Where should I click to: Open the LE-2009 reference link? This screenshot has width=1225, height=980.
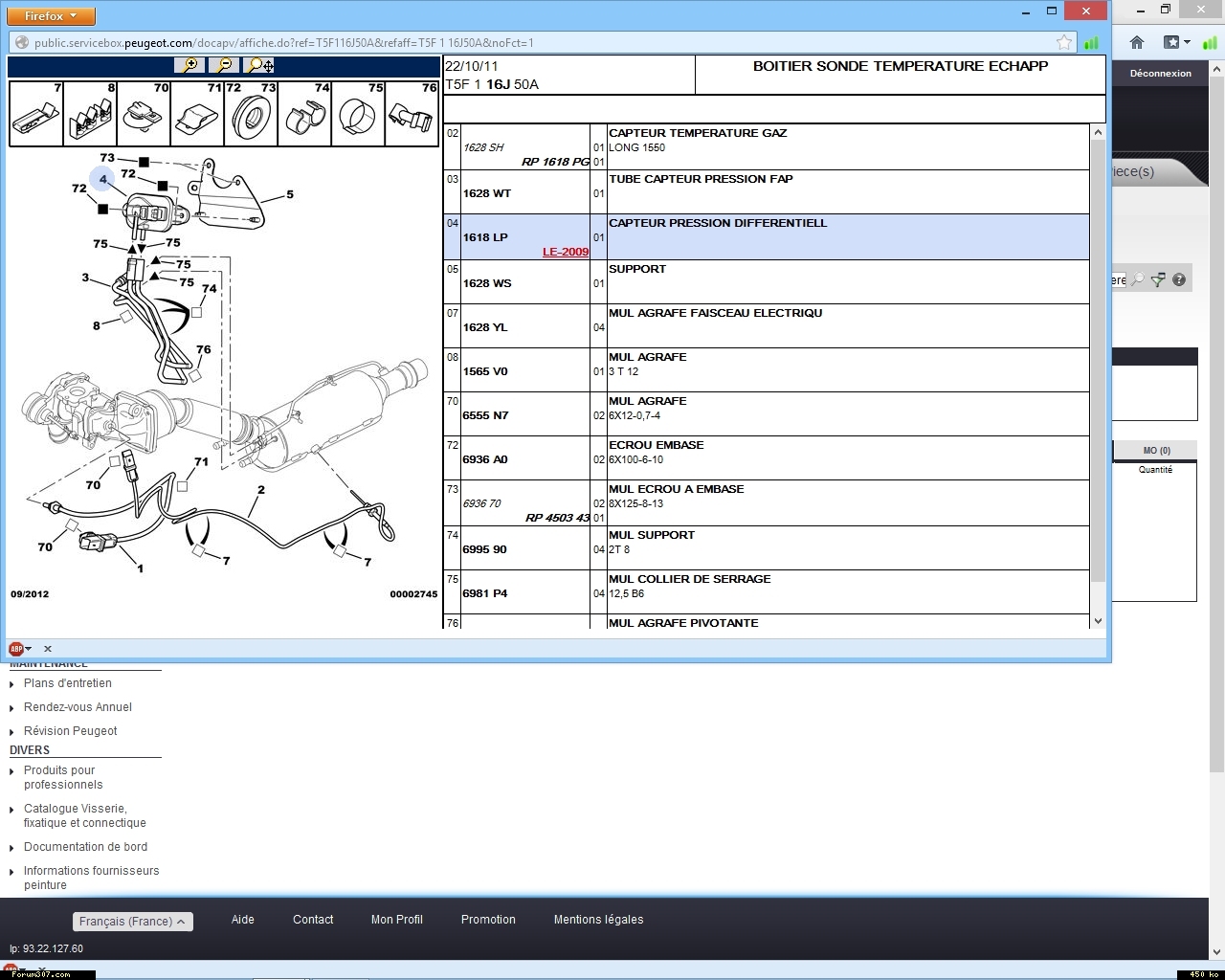(x=566, y=252)
